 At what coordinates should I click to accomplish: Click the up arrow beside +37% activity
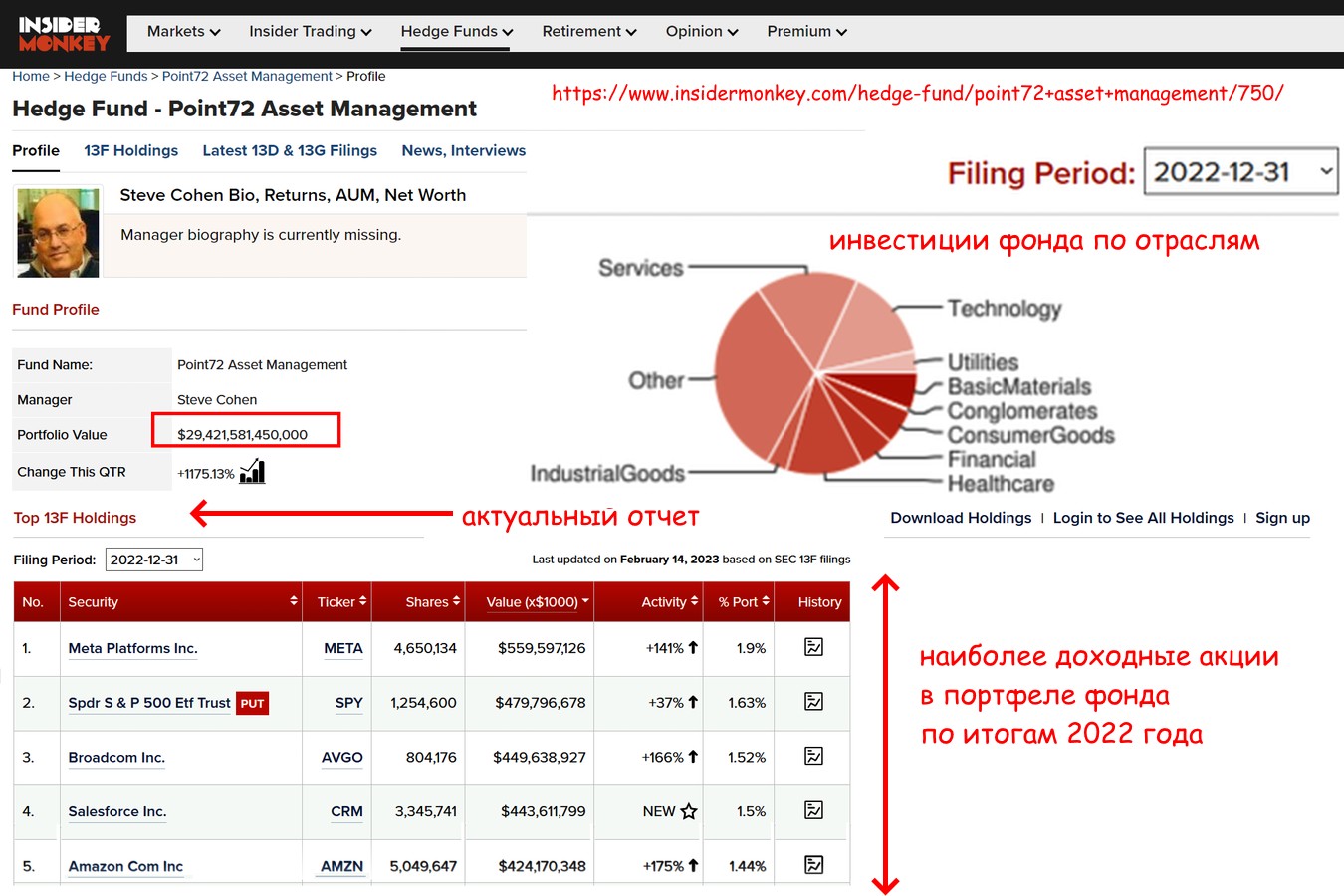point(693,702)
